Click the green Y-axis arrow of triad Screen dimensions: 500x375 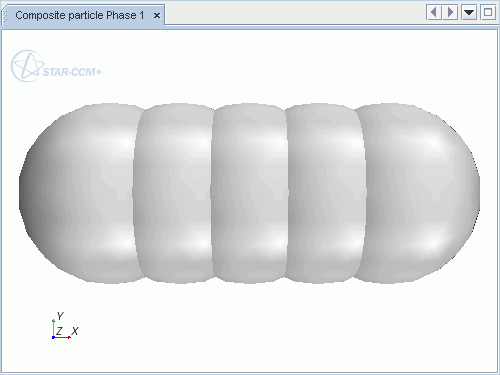[x=53, y=328]
